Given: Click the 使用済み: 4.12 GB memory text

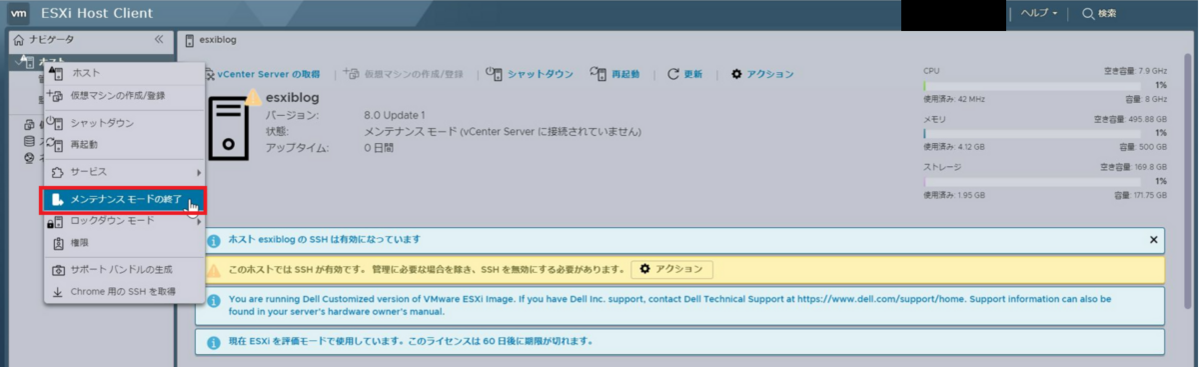Looking at the screenshot, I should pos(954,147).
